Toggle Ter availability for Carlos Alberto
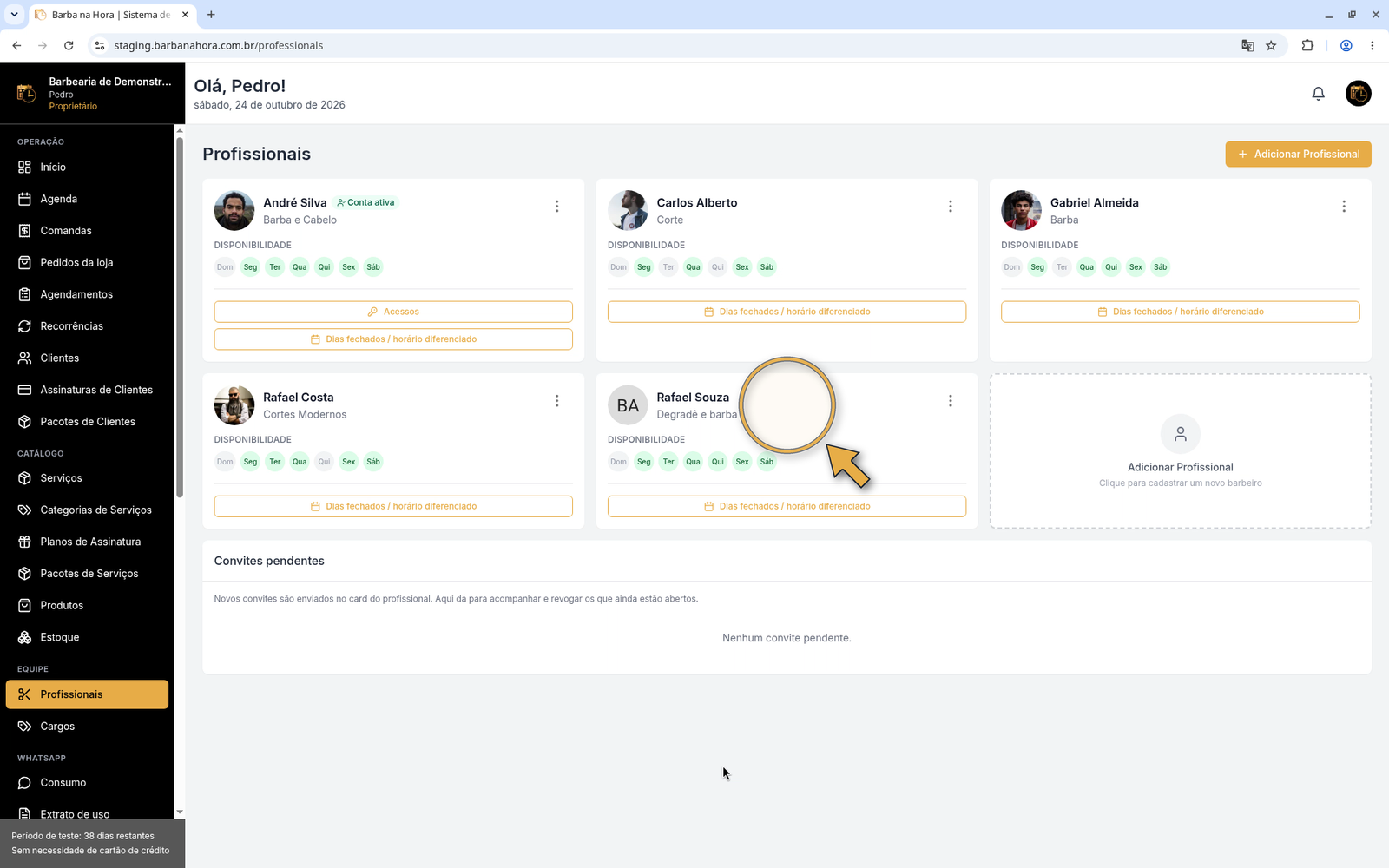 668,267
